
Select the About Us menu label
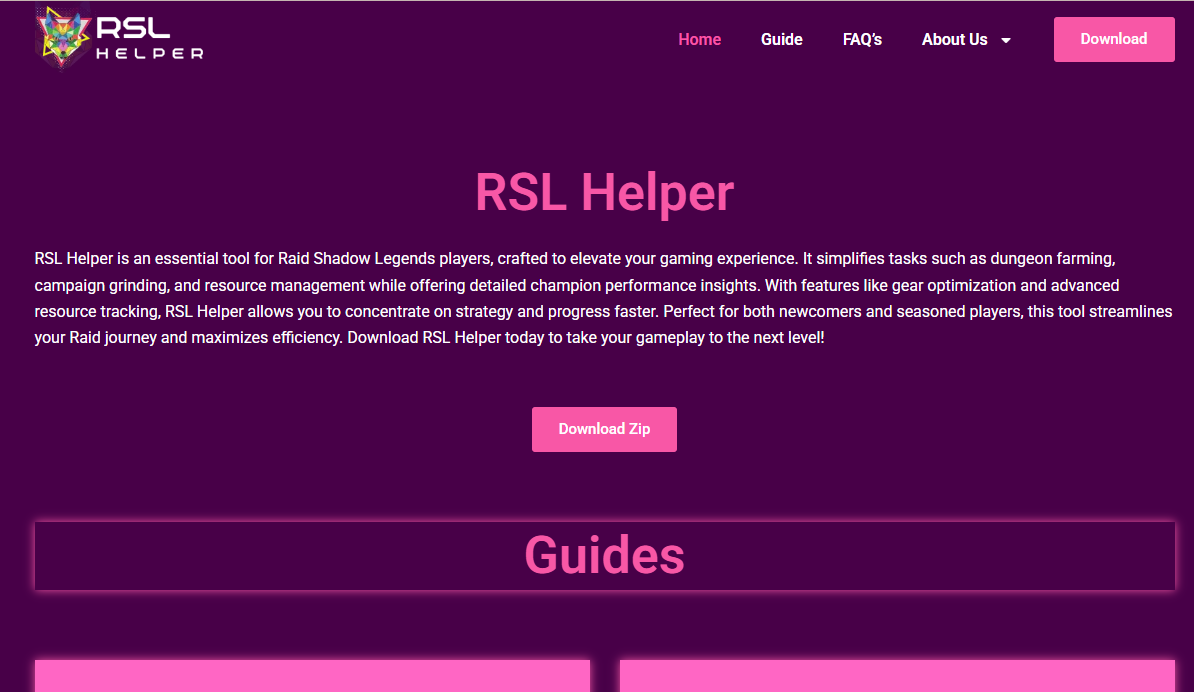[x=954, y=39]
